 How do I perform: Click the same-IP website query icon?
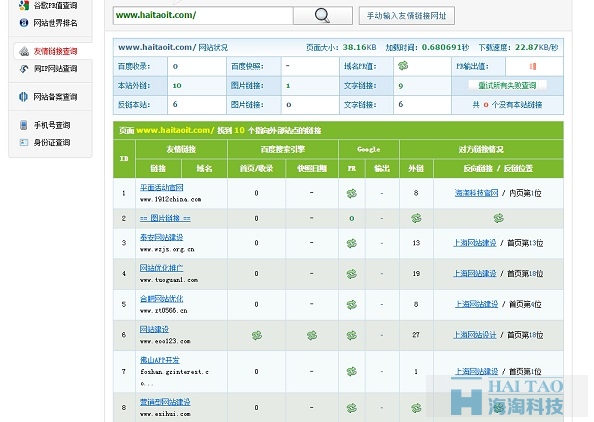tap(24, 69)
